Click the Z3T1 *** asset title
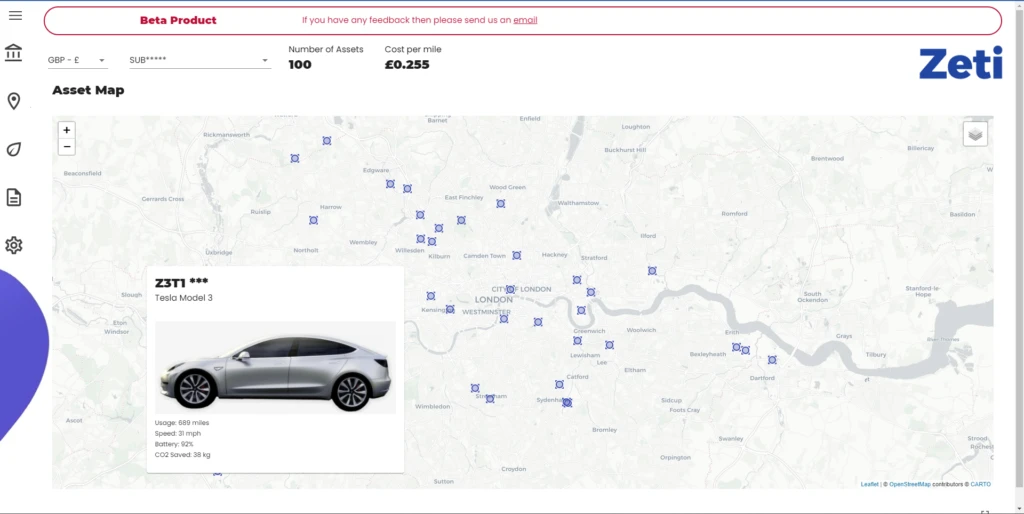This screenshot has height=514, width=1024. 182,283
